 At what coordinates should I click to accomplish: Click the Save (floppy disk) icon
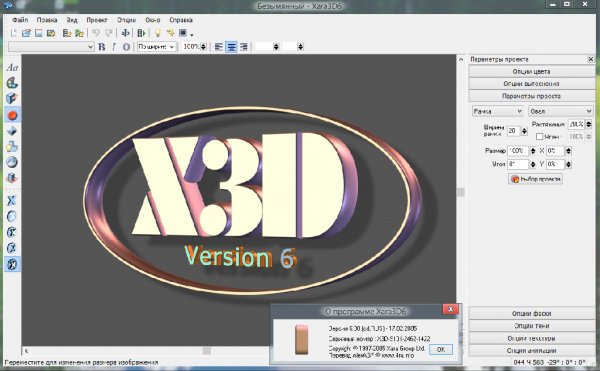tap(39, 33)
